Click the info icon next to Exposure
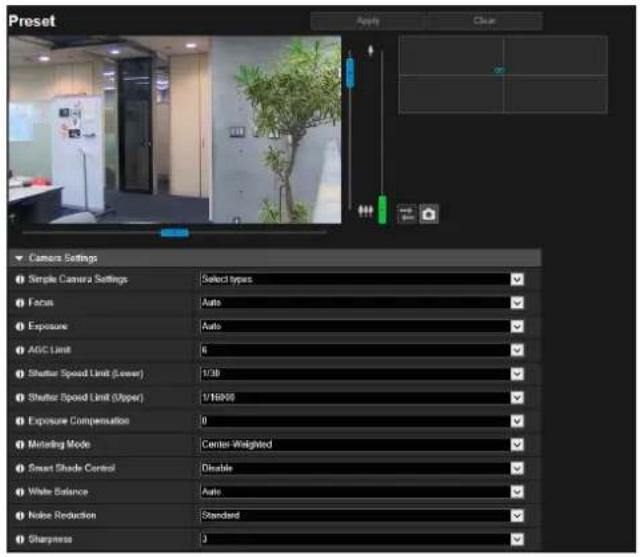This screenshot has width=640, height=557. (x=20, y=326)
